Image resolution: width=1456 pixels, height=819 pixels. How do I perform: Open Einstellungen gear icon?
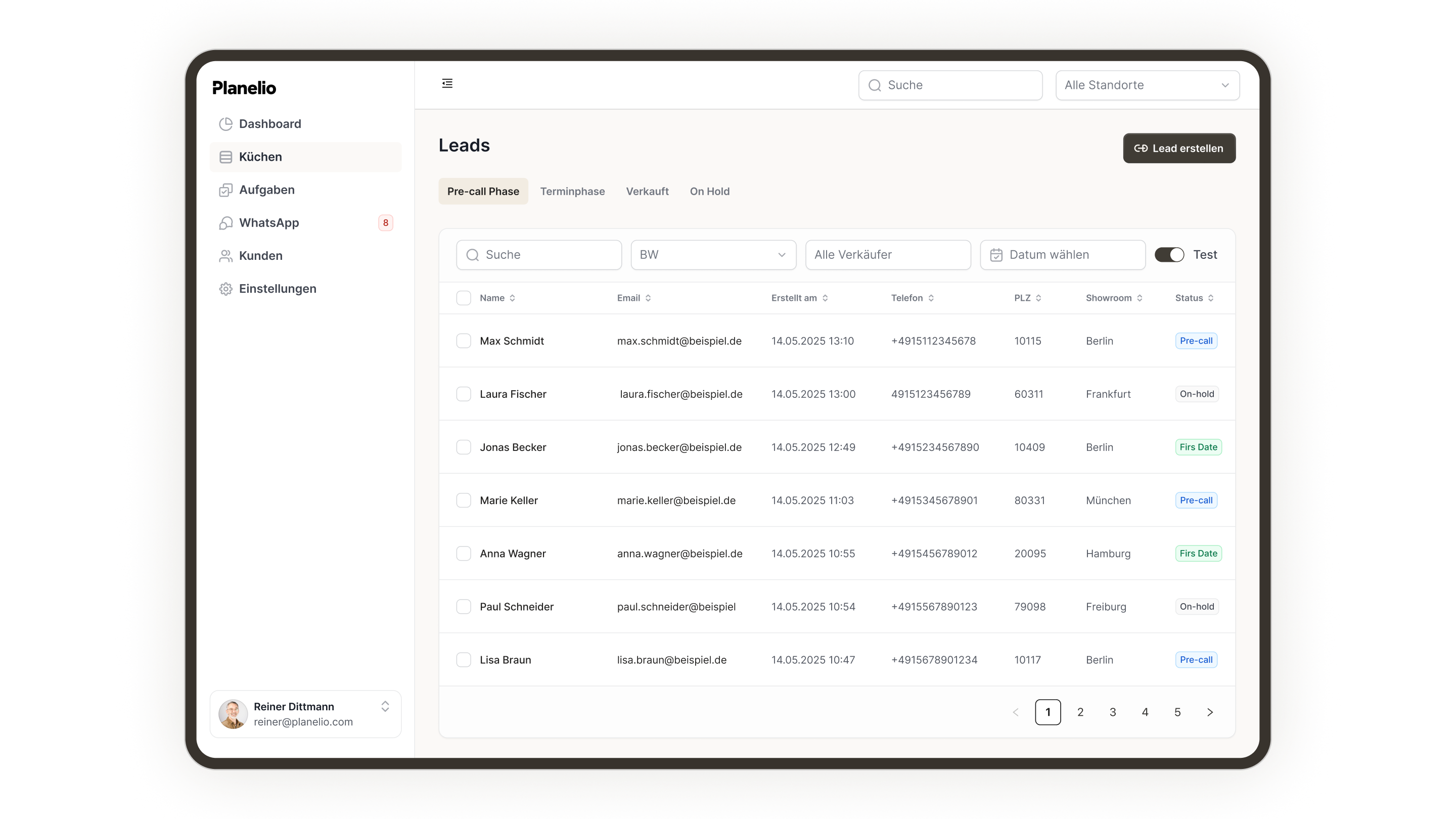[225, 289]
